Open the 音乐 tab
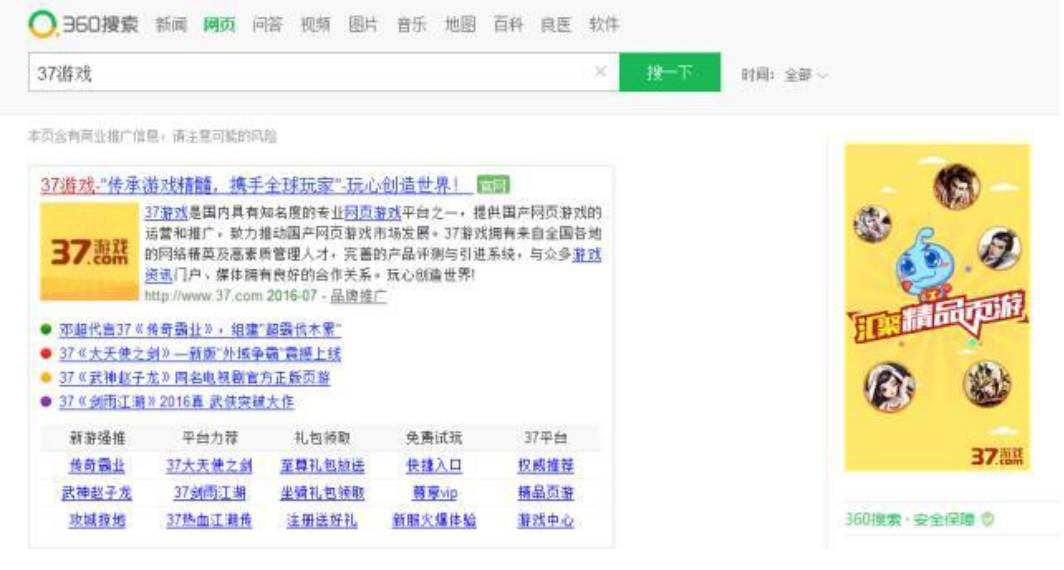 click(x=411, y=24)
